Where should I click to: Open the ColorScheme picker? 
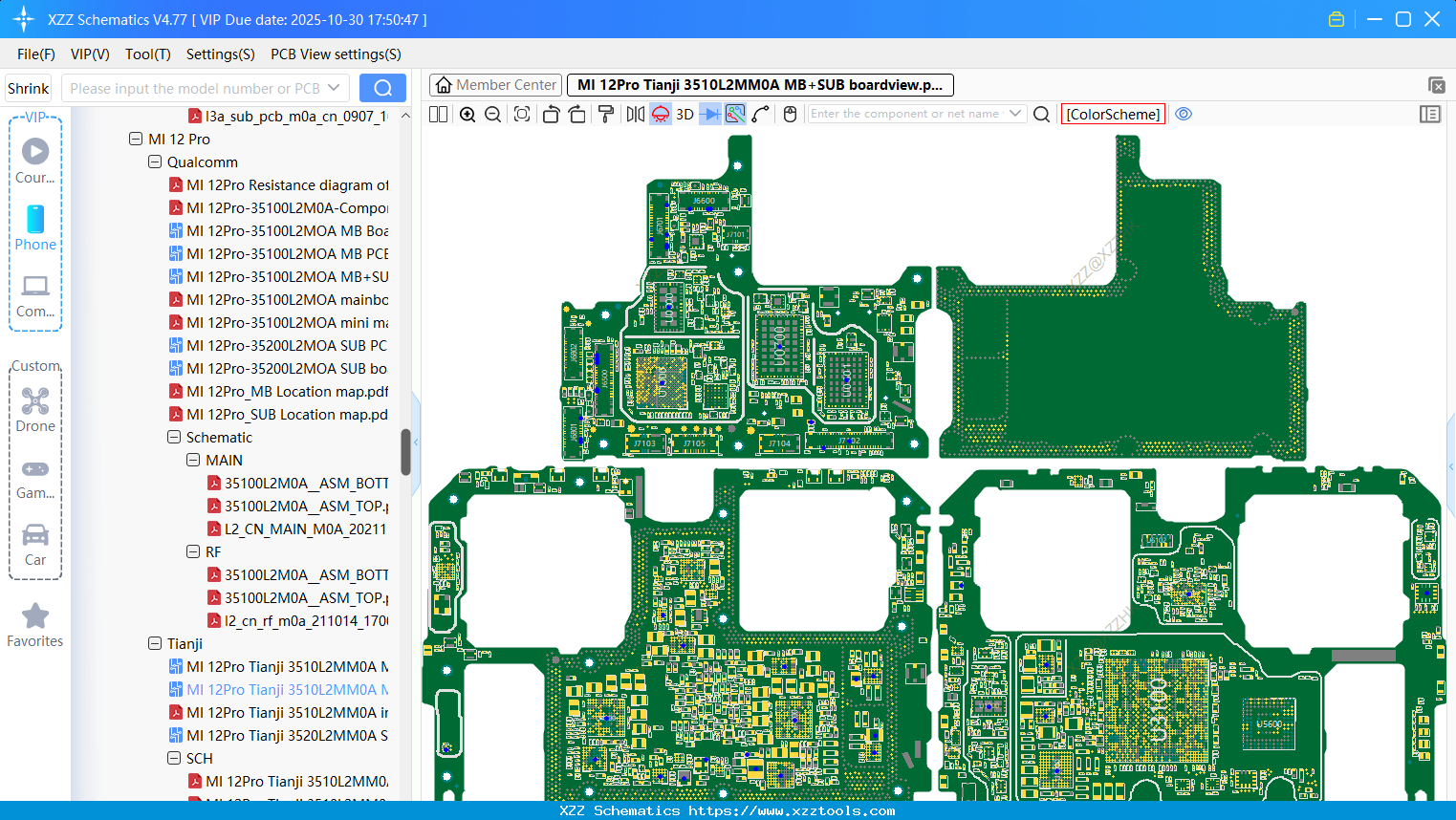coord(1112,114)
